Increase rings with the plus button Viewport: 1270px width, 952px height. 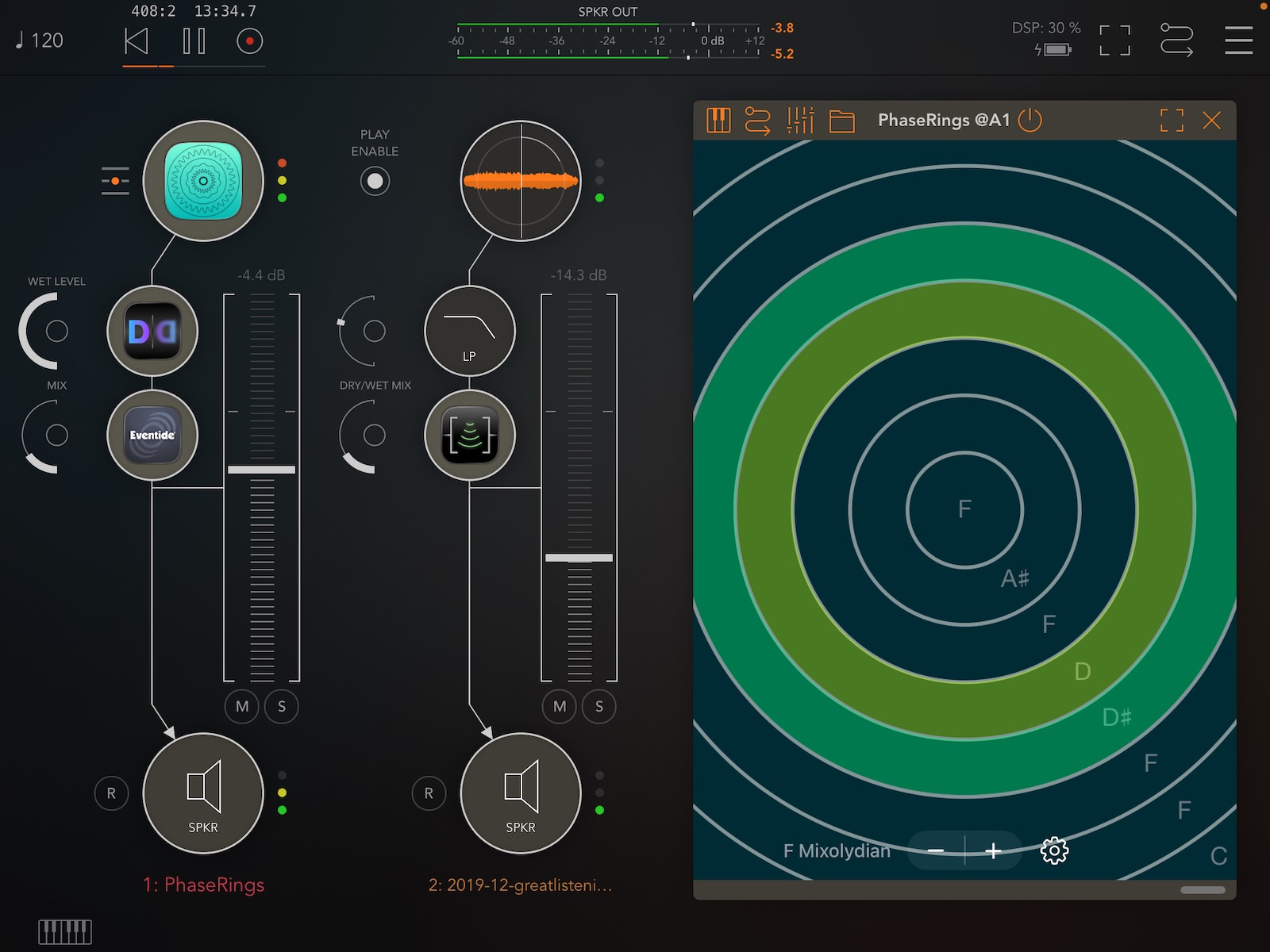(993, 851)
